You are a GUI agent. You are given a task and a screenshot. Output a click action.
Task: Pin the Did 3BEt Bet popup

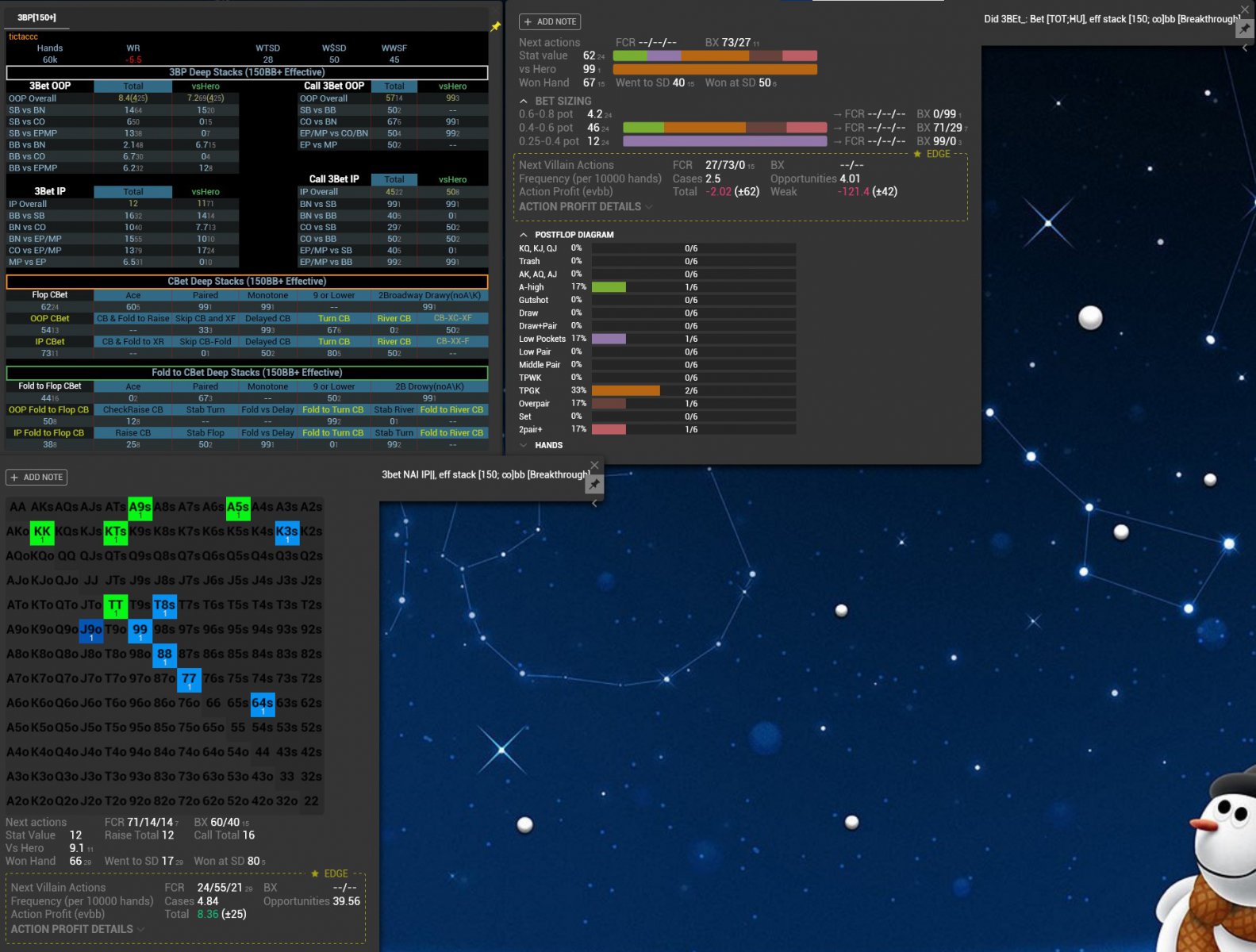click(1244, 29)
